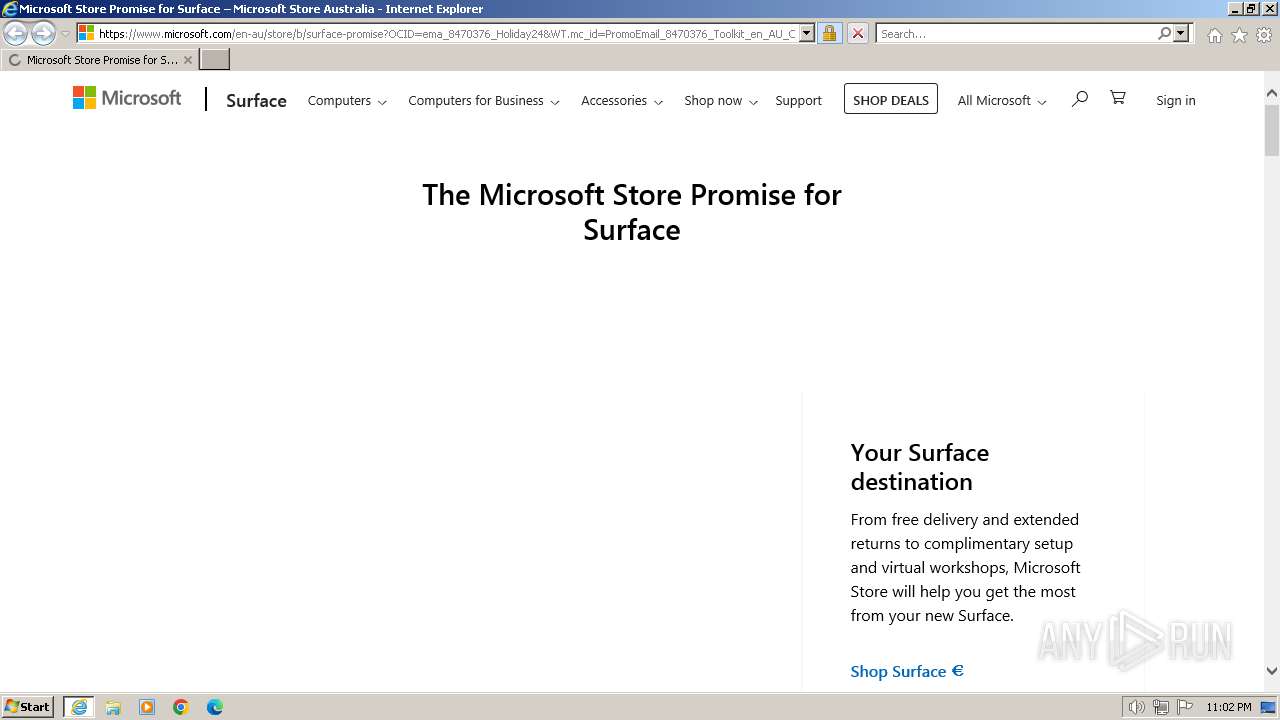Click the vertical scrollbar up arrow

tap(1272, 93)
